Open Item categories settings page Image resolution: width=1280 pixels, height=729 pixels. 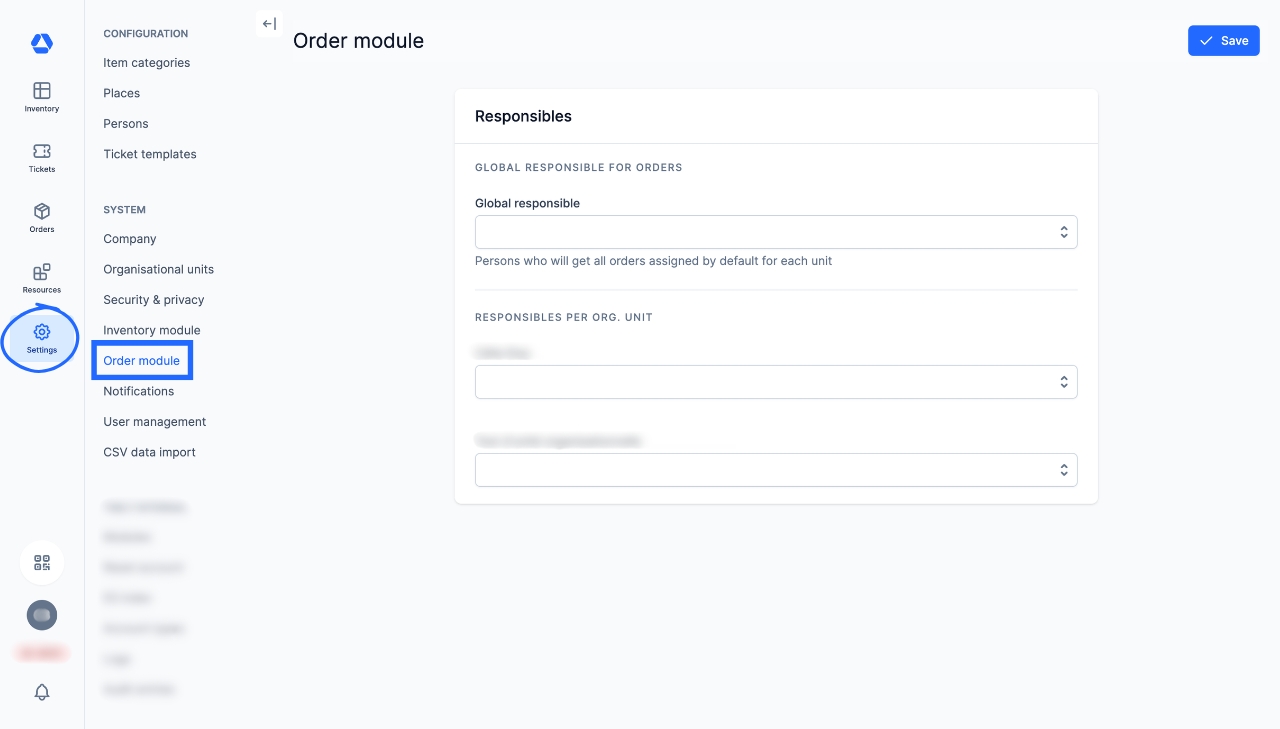tap(146, 63)
